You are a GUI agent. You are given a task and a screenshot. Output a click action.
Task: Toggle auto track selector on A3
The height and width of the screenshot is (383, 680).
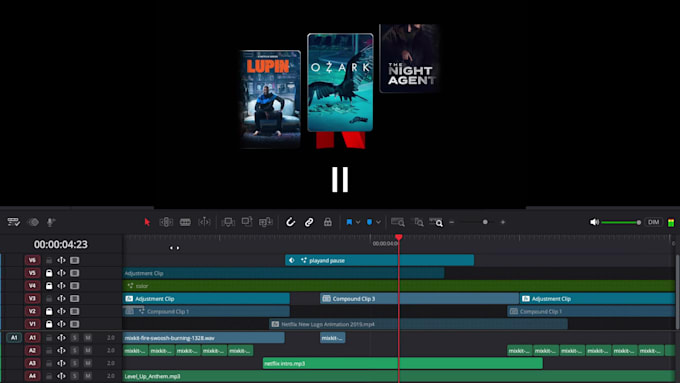62,363
